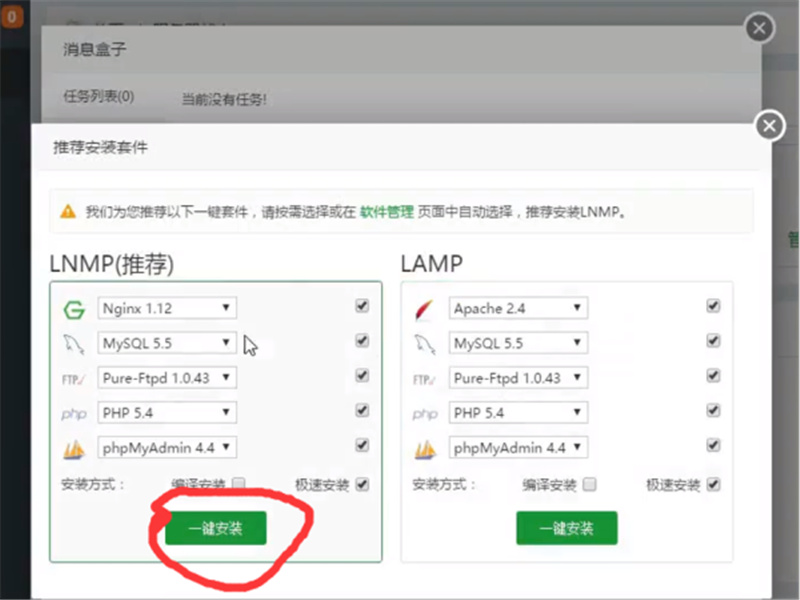The width and height of the screenshot is (800, 600).
Task: Open the LAMP MySQL 5.5 version dropdown
Action: click(x=518, y=343)
